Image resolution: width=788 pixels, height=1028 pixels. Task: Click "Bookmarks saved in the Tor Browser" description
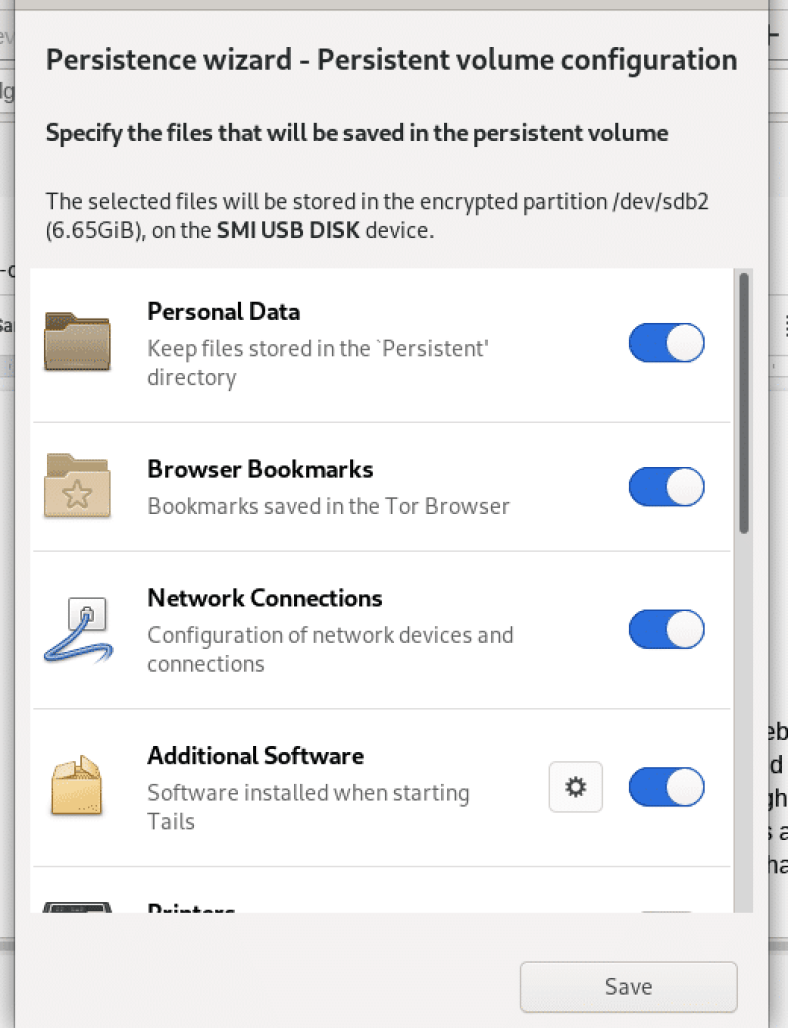click(328, 506)
